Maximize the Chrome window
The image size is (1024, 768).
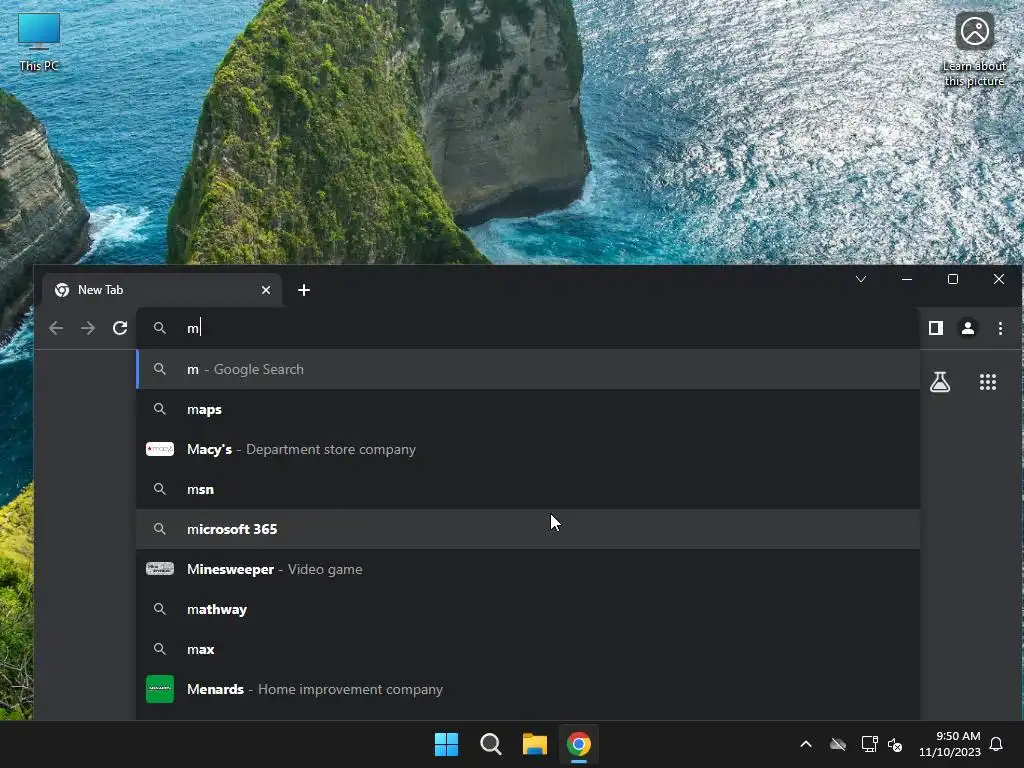(x=953, y=280)
